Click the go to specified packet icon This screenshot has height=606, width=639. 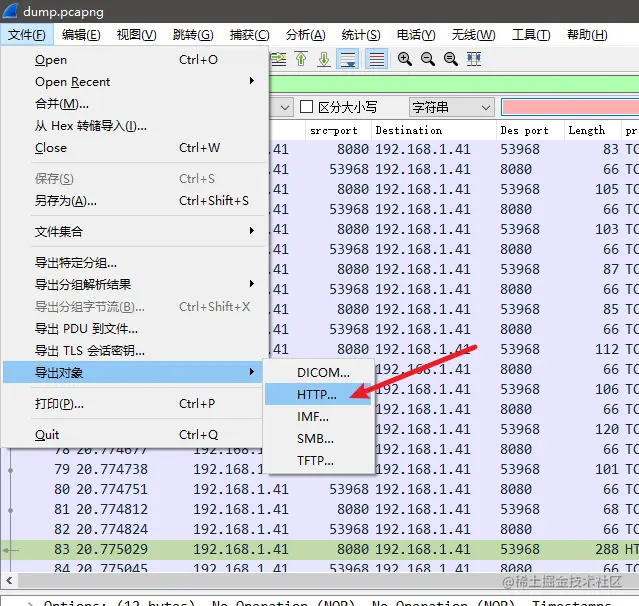click(x=278, y=59)
